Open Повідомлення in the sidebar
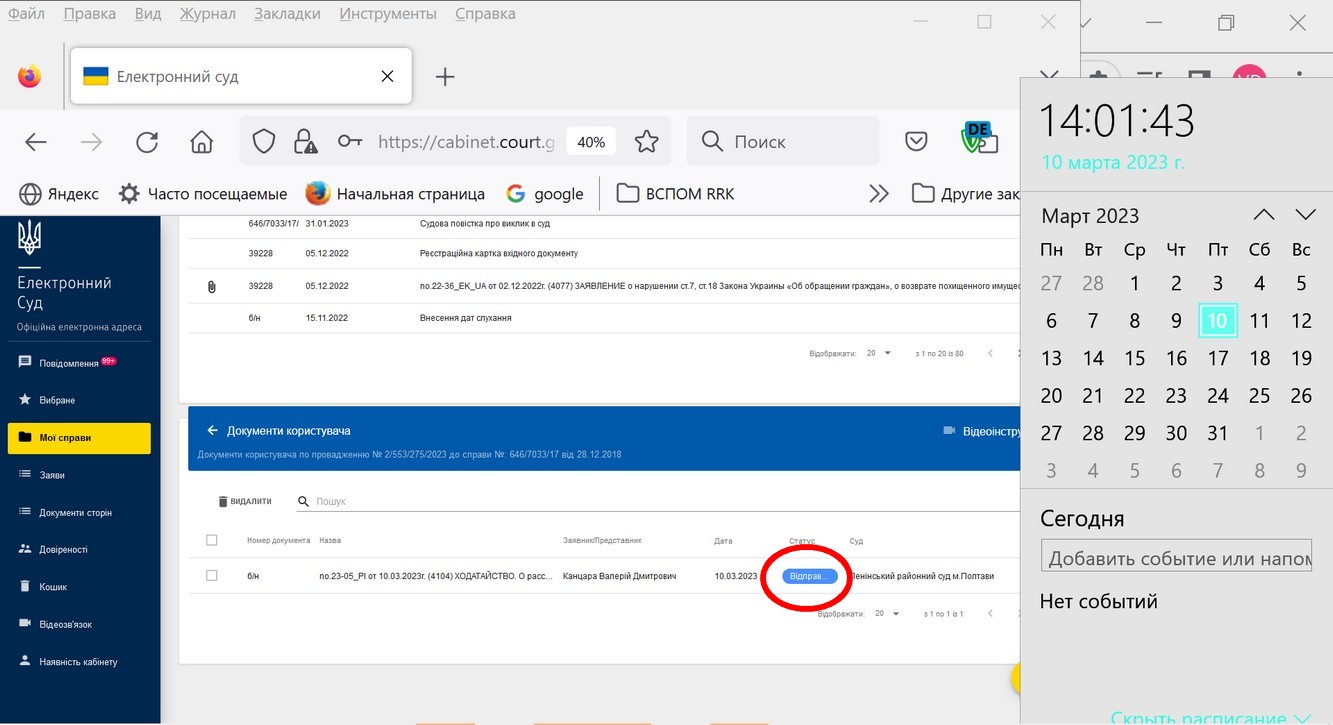Screen dimensions: 1333x725 [67, 363]
